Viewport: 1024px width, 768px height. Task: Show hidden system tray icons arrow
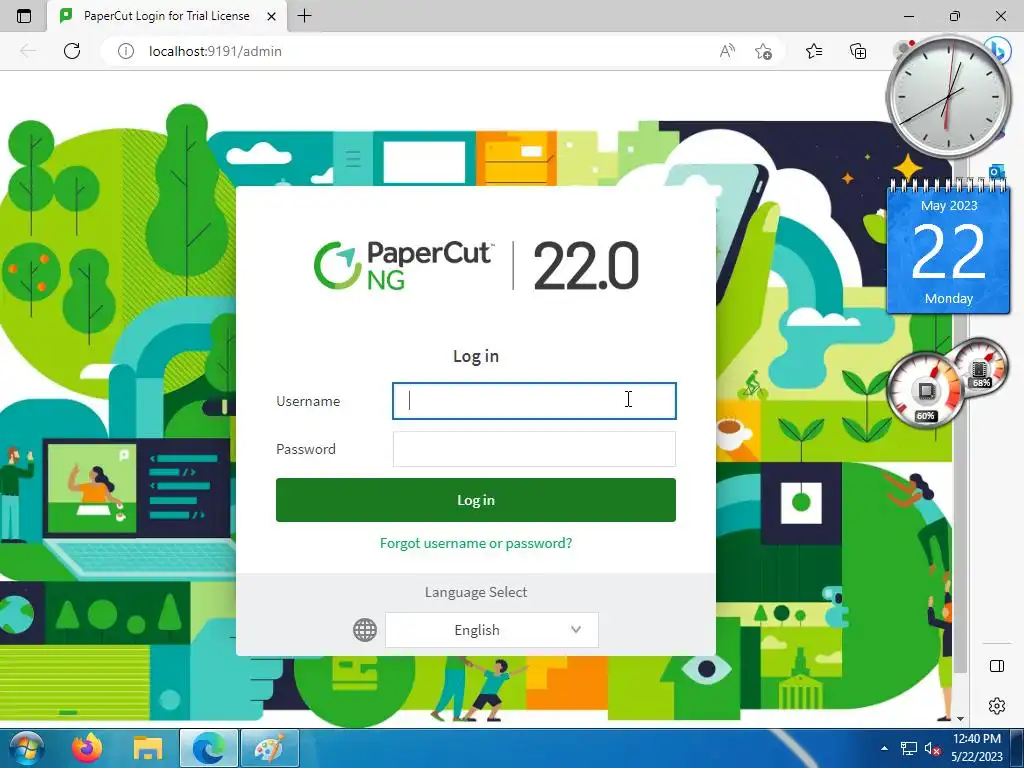pyautogui.click(x=884, y=748)
